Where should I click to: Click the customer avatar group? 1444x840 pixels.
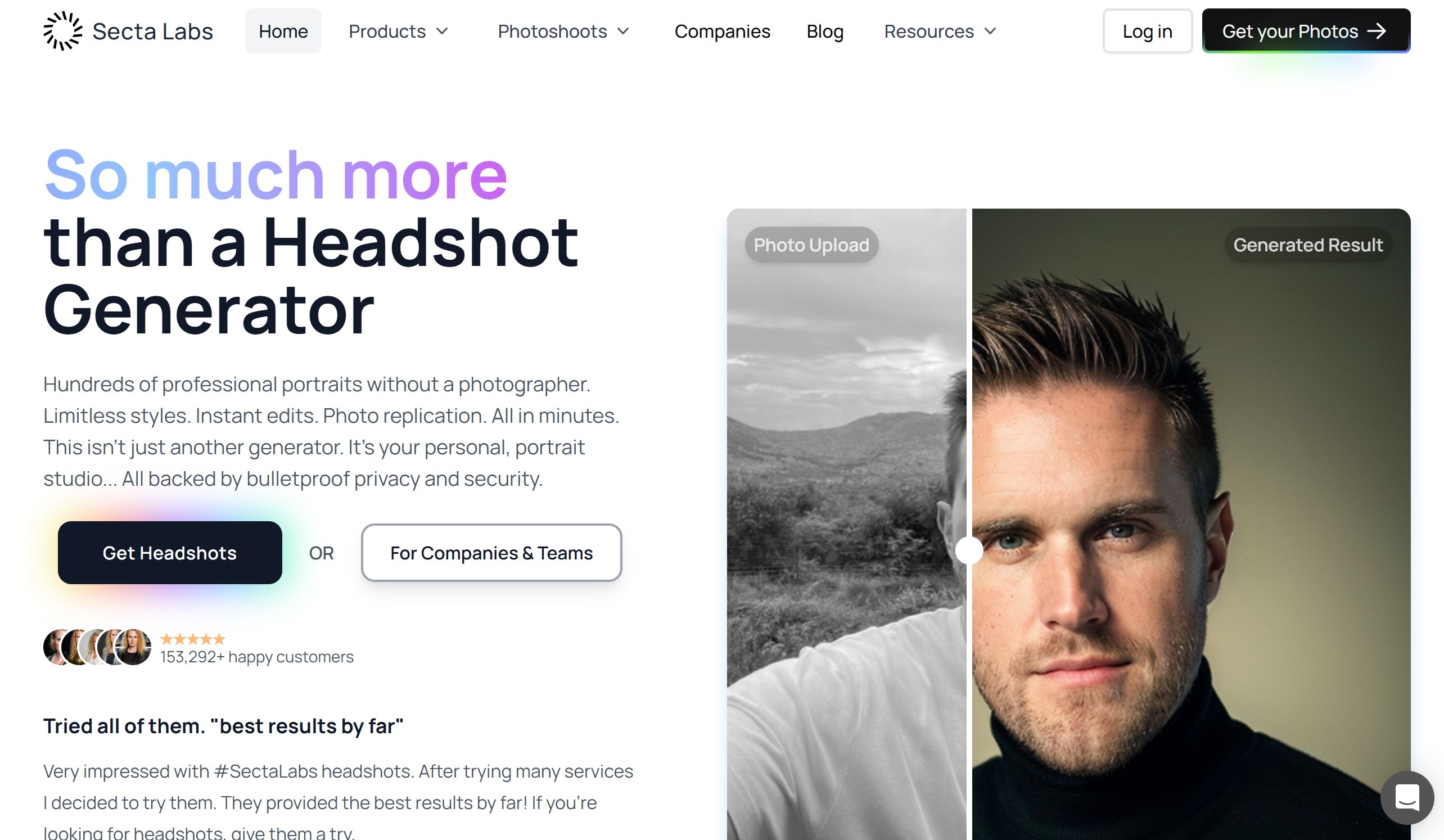[x=97, y=647]
